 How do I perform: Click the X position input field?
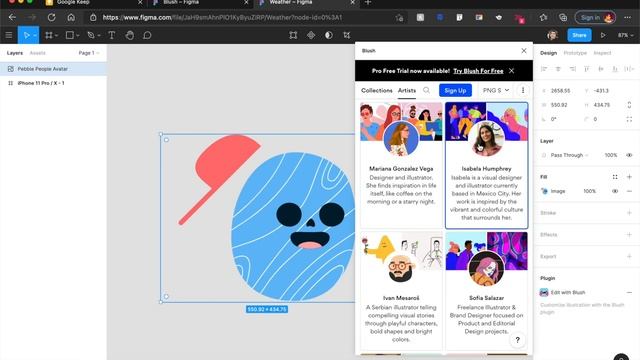pyautogui.click(x=560, y=91)
